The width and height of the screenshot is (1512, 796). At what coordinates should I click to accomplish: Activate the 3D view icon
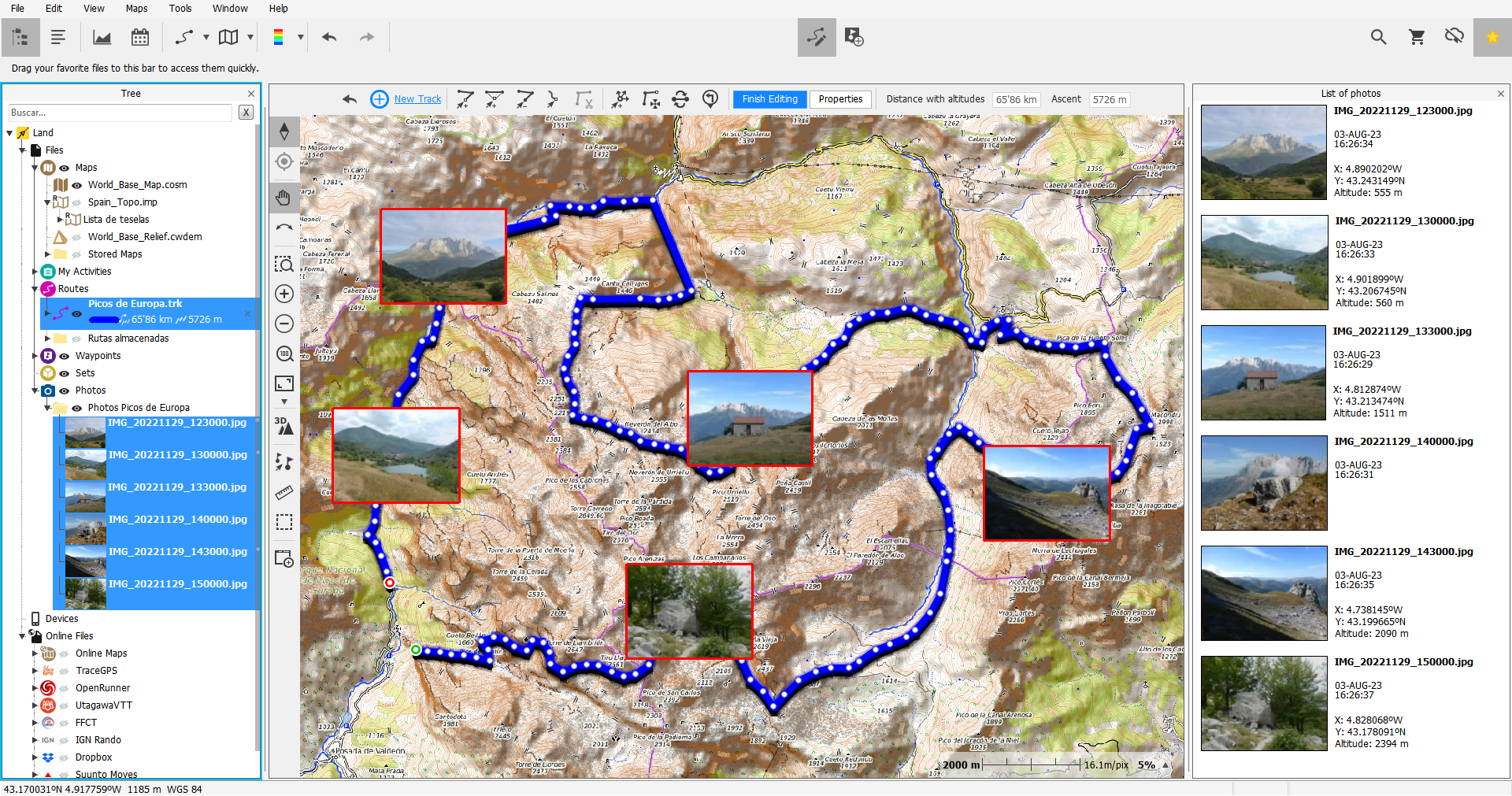point(284,426)
